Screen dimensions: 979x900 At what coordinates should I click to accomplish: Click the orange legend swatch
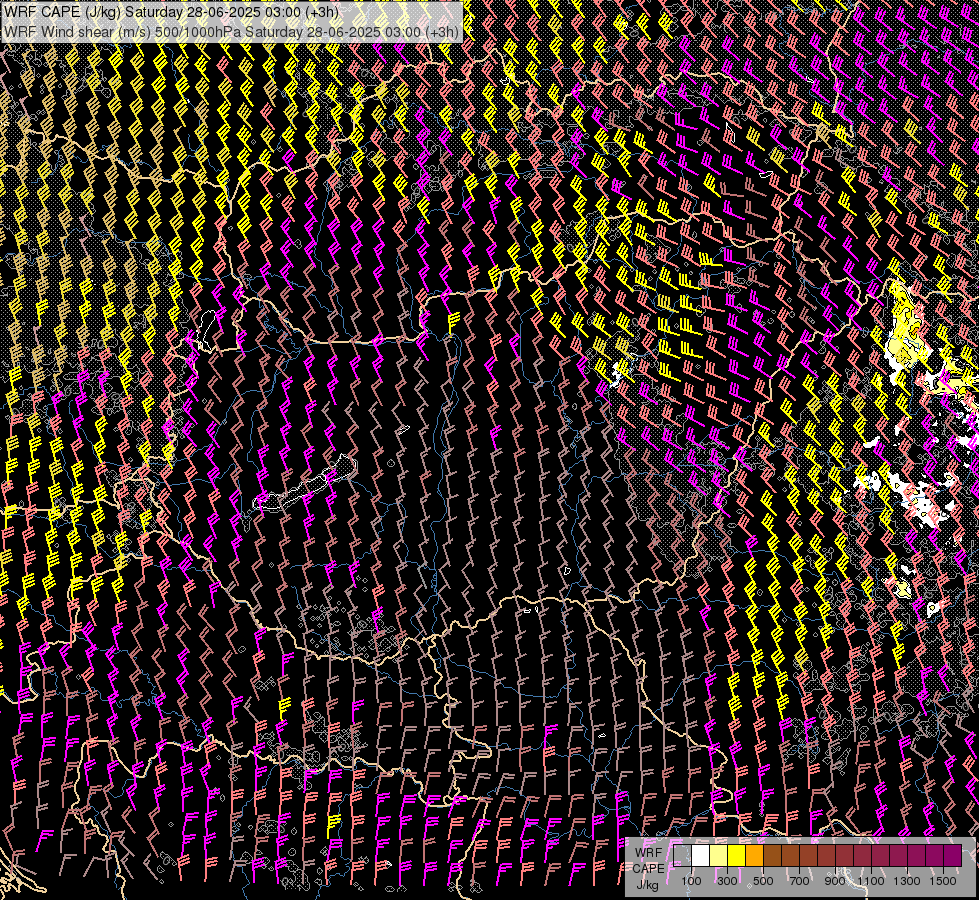[754, 856]
